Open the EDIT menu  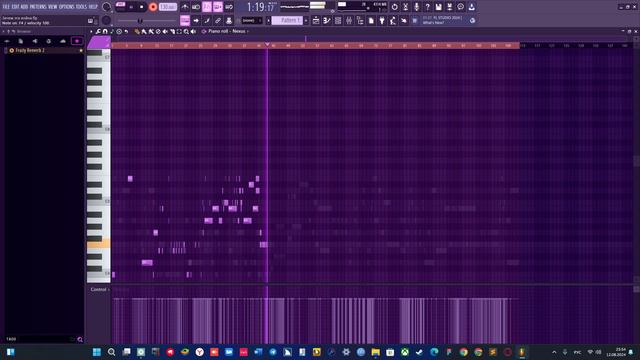(15, 7)
